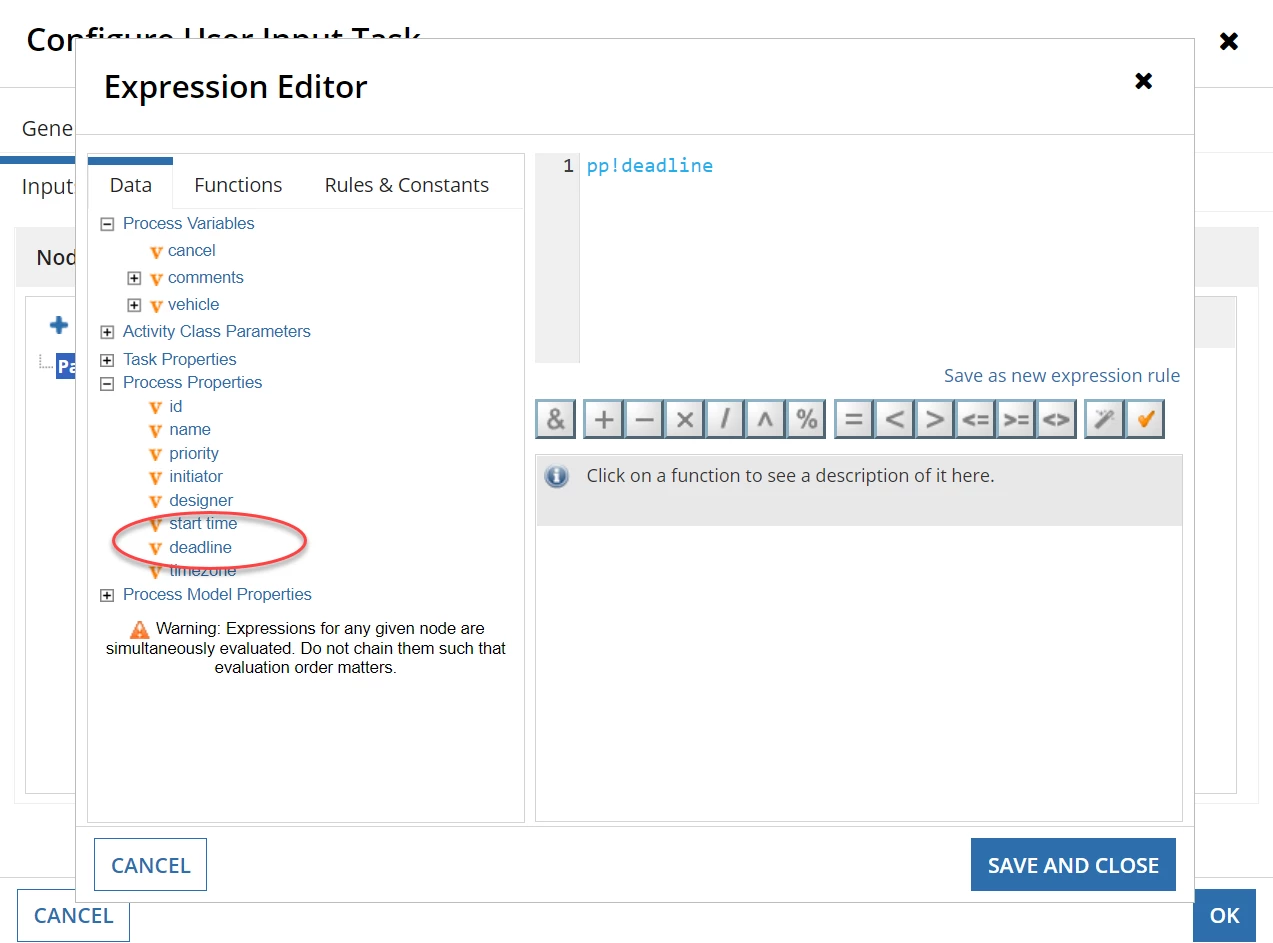Insert the not-equal operator
Image resolution: width=1273 pixels, height=943 pixels.
tap(1056, 420)
